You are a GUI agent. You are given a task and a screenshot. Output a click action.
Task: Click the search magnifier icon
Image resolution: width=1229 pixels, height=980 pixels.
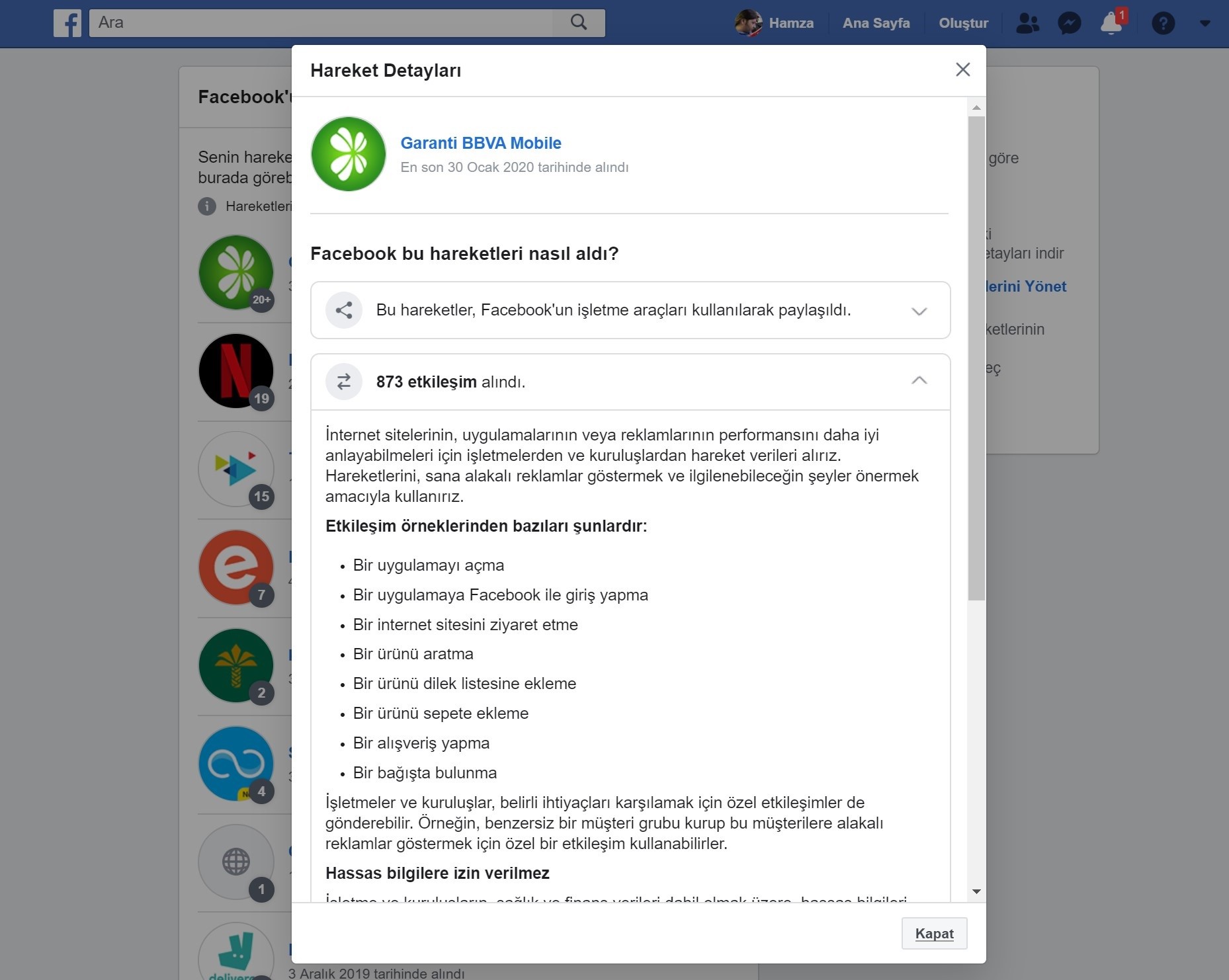pyautogui.click(x=579, y=22)
